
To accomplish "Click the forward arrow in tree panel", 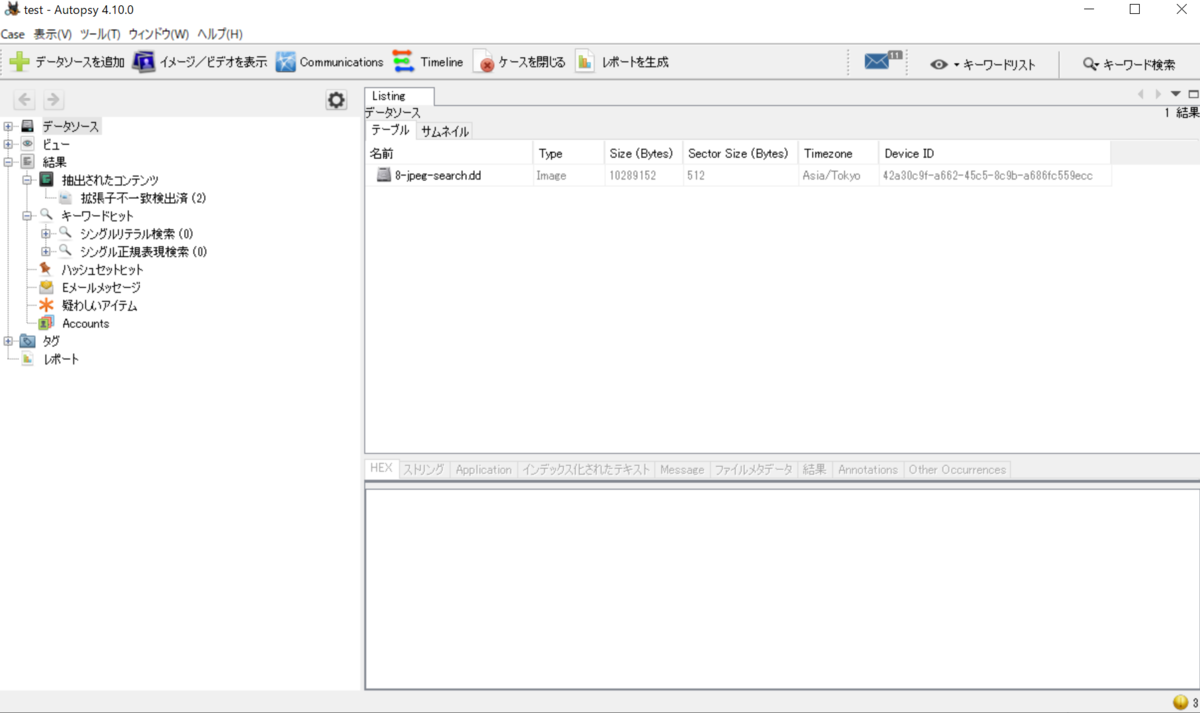I will pos(54,100).
